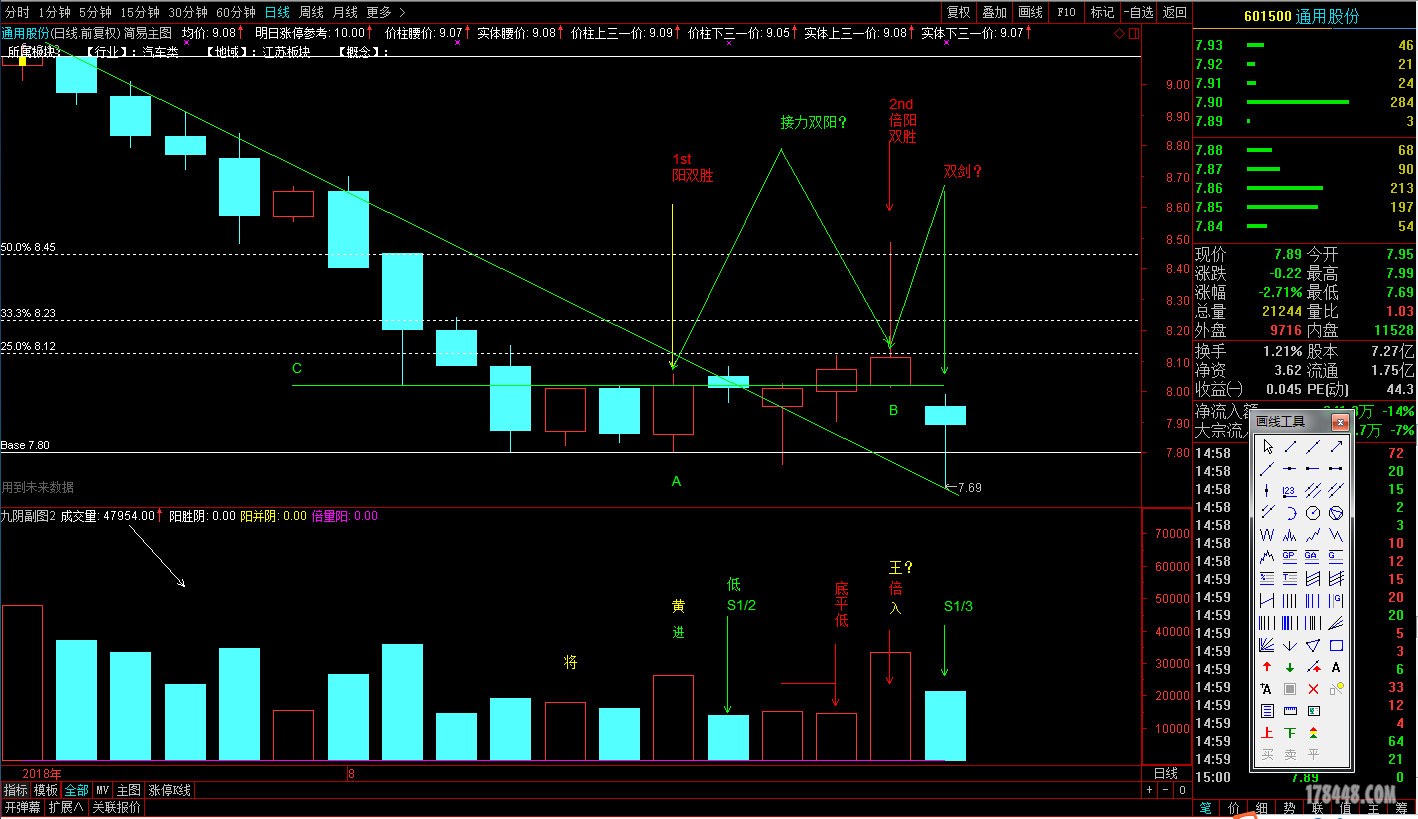This screenshot has height=819, width=1418.
Task: Select the GA line tool
Action: pyautogui.click(x=1313, y=555)
